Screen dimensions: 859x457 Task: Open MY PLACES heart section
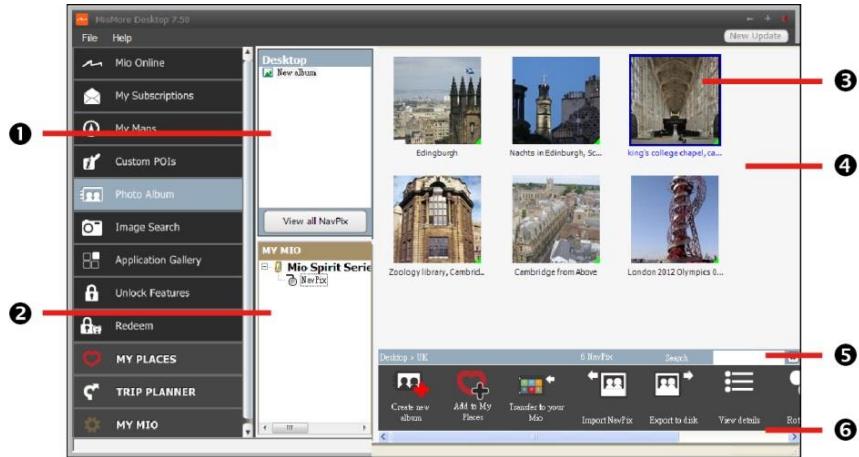(158, 359)
